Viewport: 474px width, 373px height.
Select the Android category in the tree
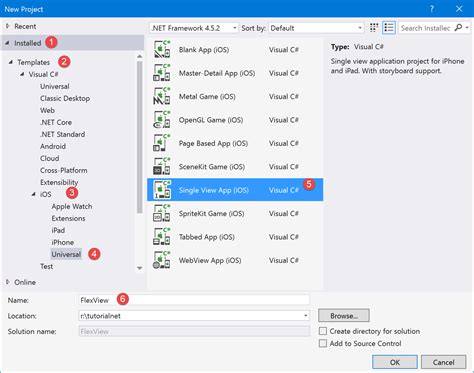pos(53,146)
